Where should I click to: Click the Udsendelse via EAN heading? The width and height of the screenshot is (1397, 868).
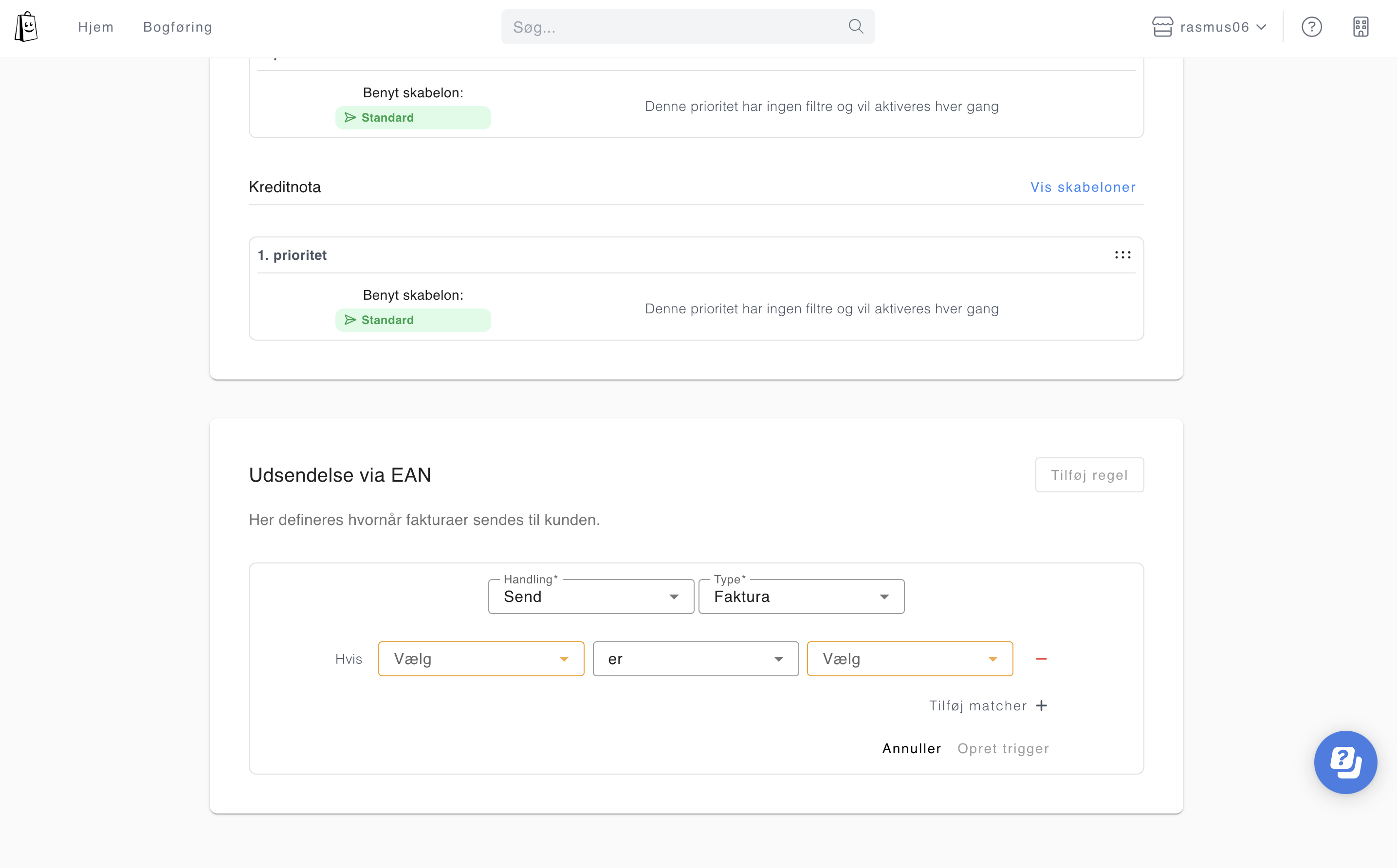point(340,475)
